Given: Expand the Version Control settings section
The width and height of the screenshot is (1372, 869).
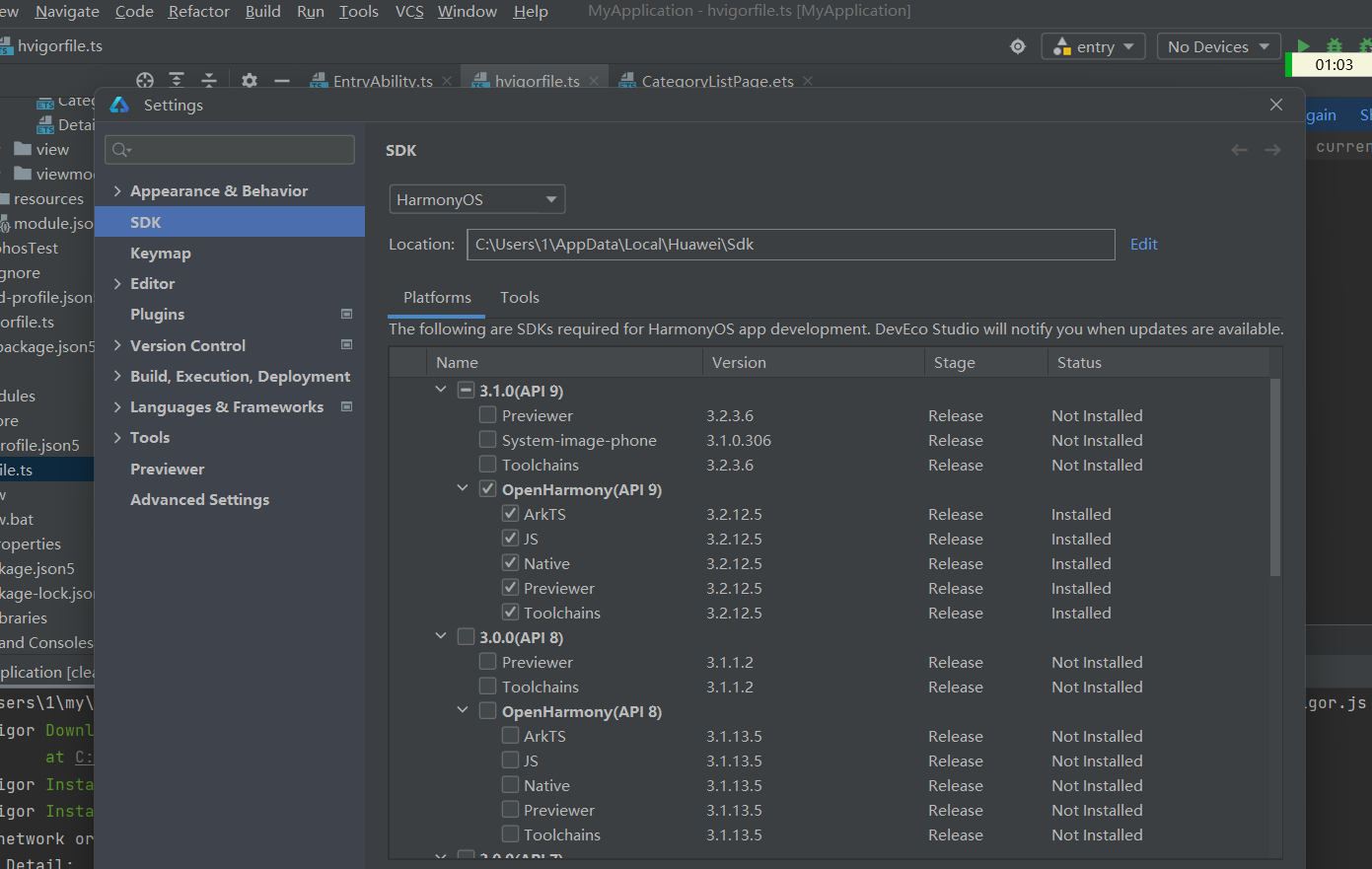Looking at the screenshot, I should (117, 345).
